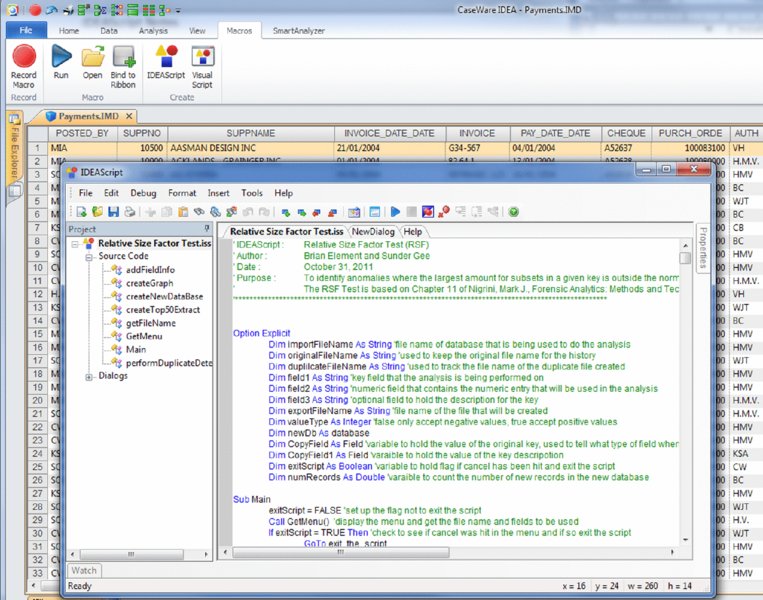Click the toggle breakpoint icon with red dot
This screenshot has width=763, height=600.
click(428, 212)
